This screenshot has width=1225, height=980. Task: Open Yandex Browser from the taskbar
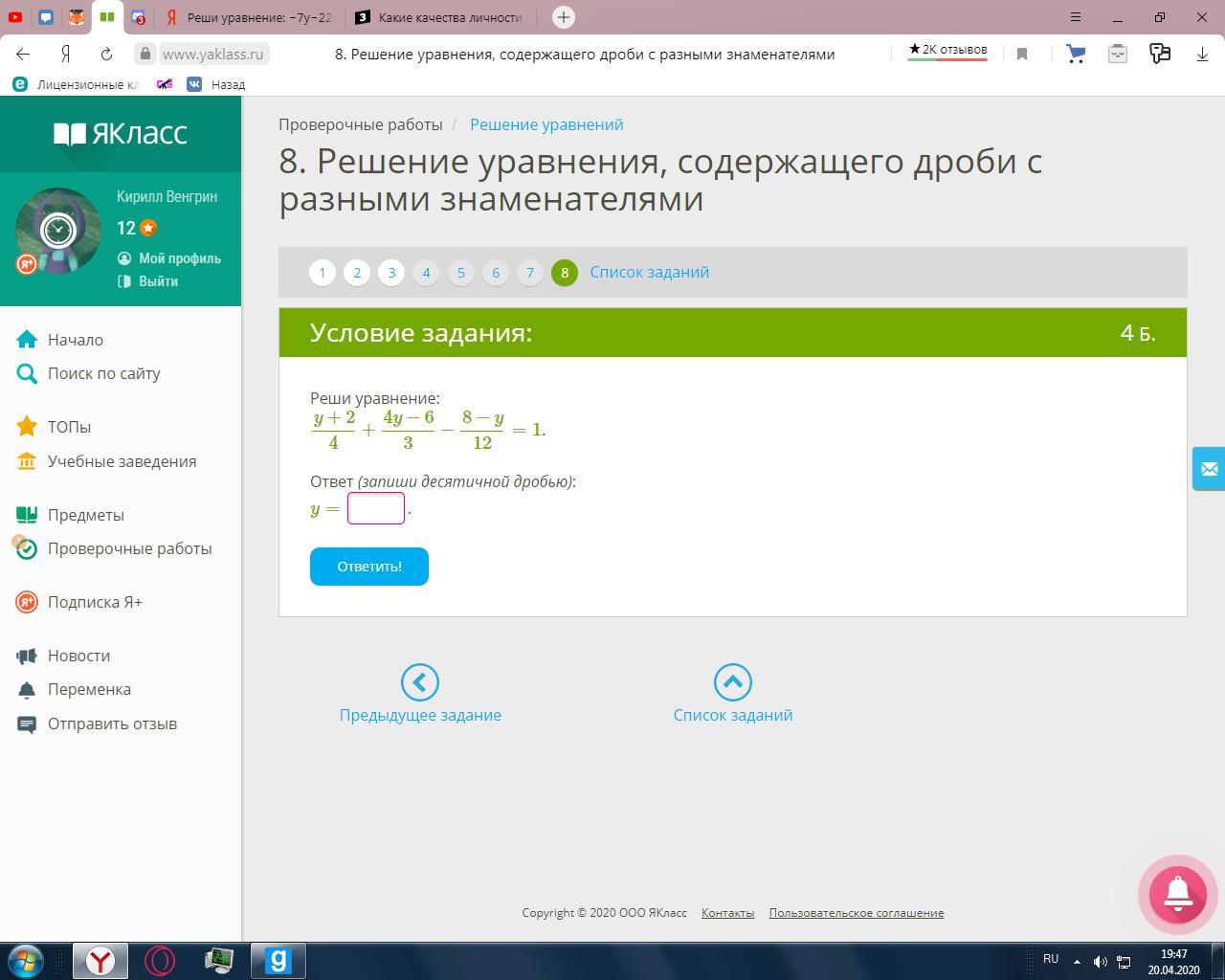tap(100, 960)
